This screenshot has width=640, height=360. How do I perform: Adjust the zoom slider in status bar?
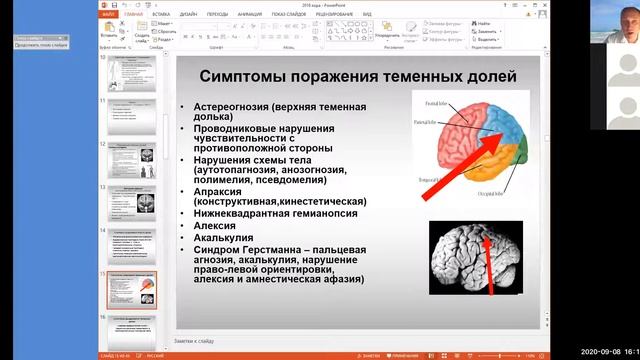(499, 356)
